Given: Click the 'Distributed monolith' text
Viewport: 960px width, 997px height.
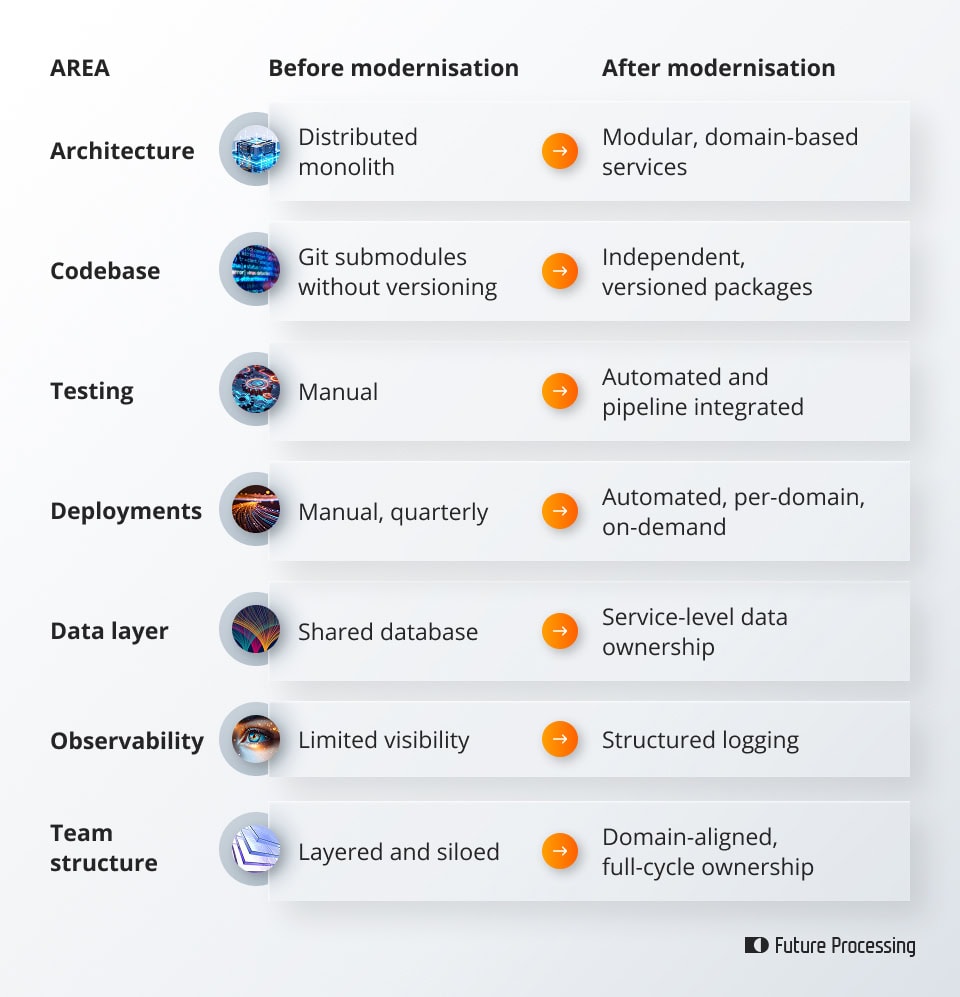Looking at the screenshot, I should [x=357, y=152].
